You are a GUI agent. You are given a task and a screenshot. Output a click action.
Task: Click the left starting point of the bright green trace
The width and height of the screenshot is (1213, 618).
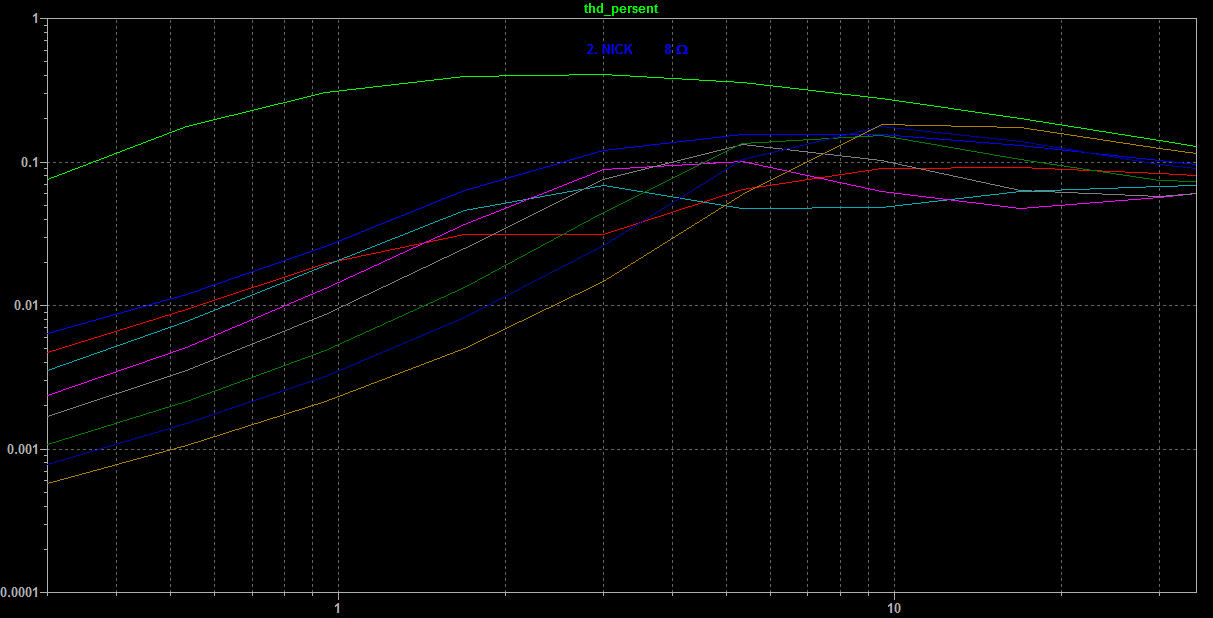tap(49, 179)
